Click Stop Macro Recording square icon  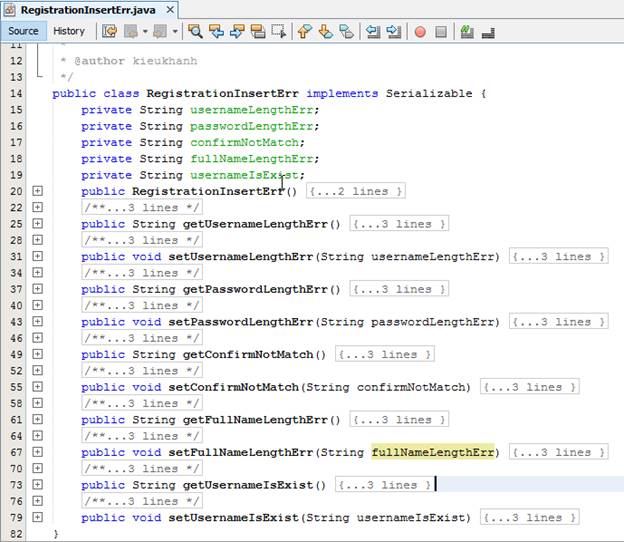(x=441, y=31)
